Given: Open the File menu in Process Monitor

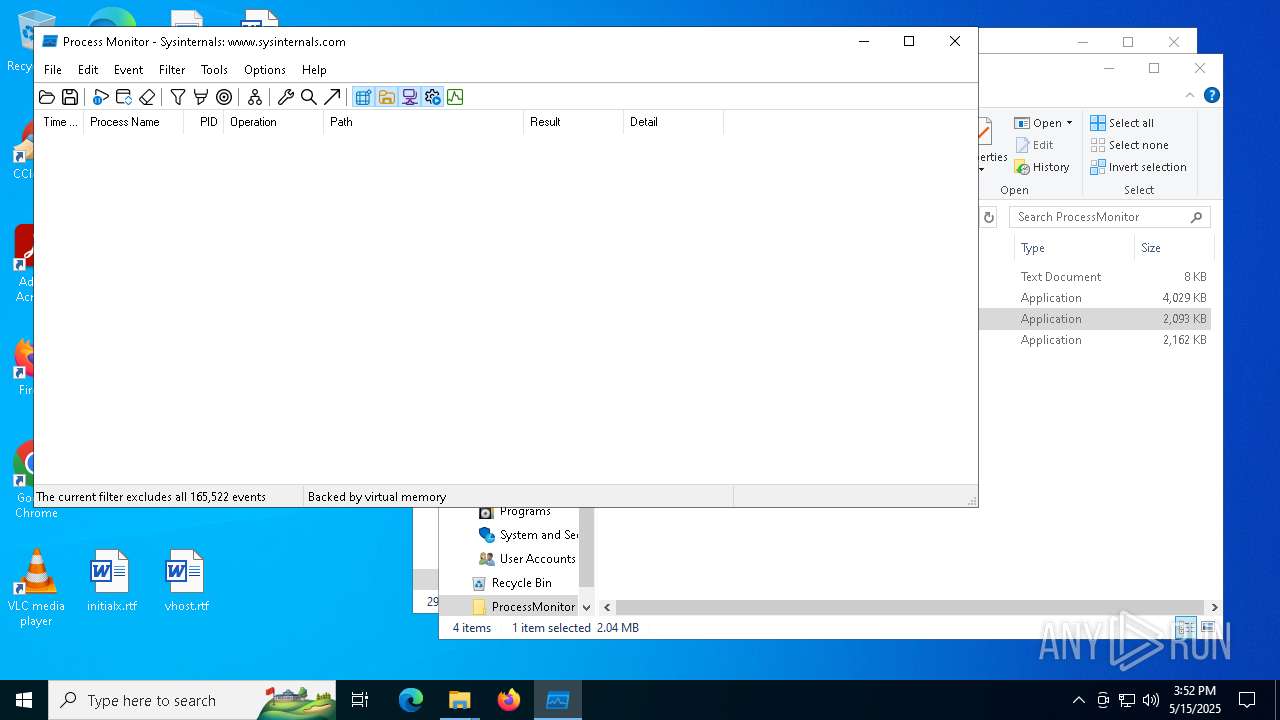Looking at the screenshot, I should (x=53, y=70).
